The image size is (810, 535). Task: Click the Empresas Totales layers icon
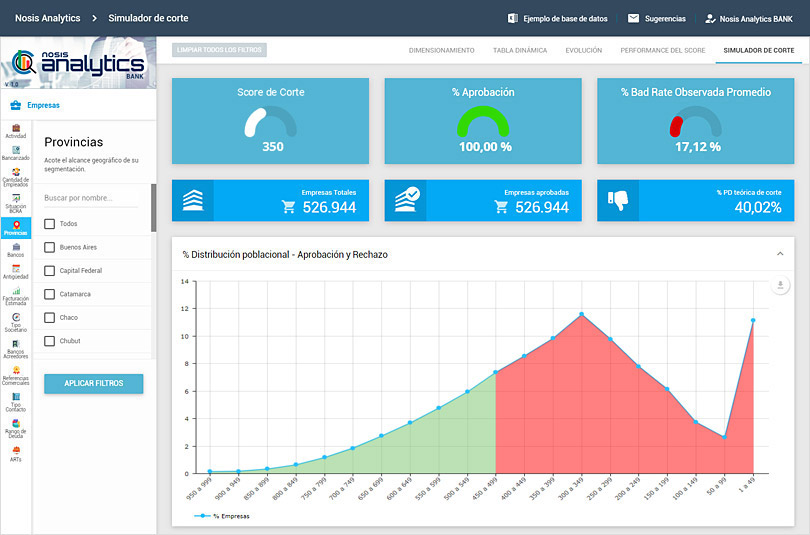[193, 200]
